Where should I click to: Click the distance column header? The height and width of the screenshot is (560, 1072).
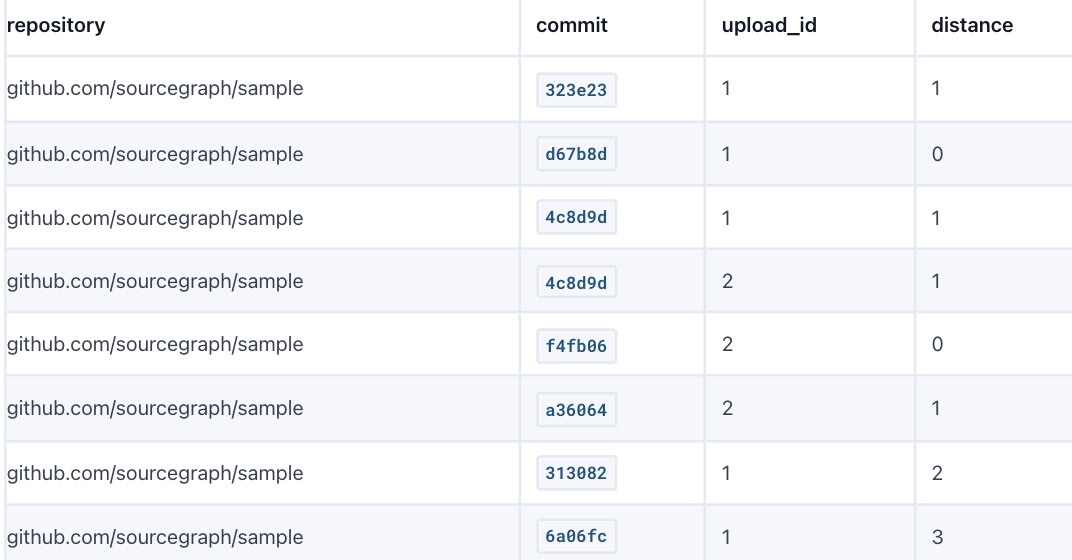point(972,25)
